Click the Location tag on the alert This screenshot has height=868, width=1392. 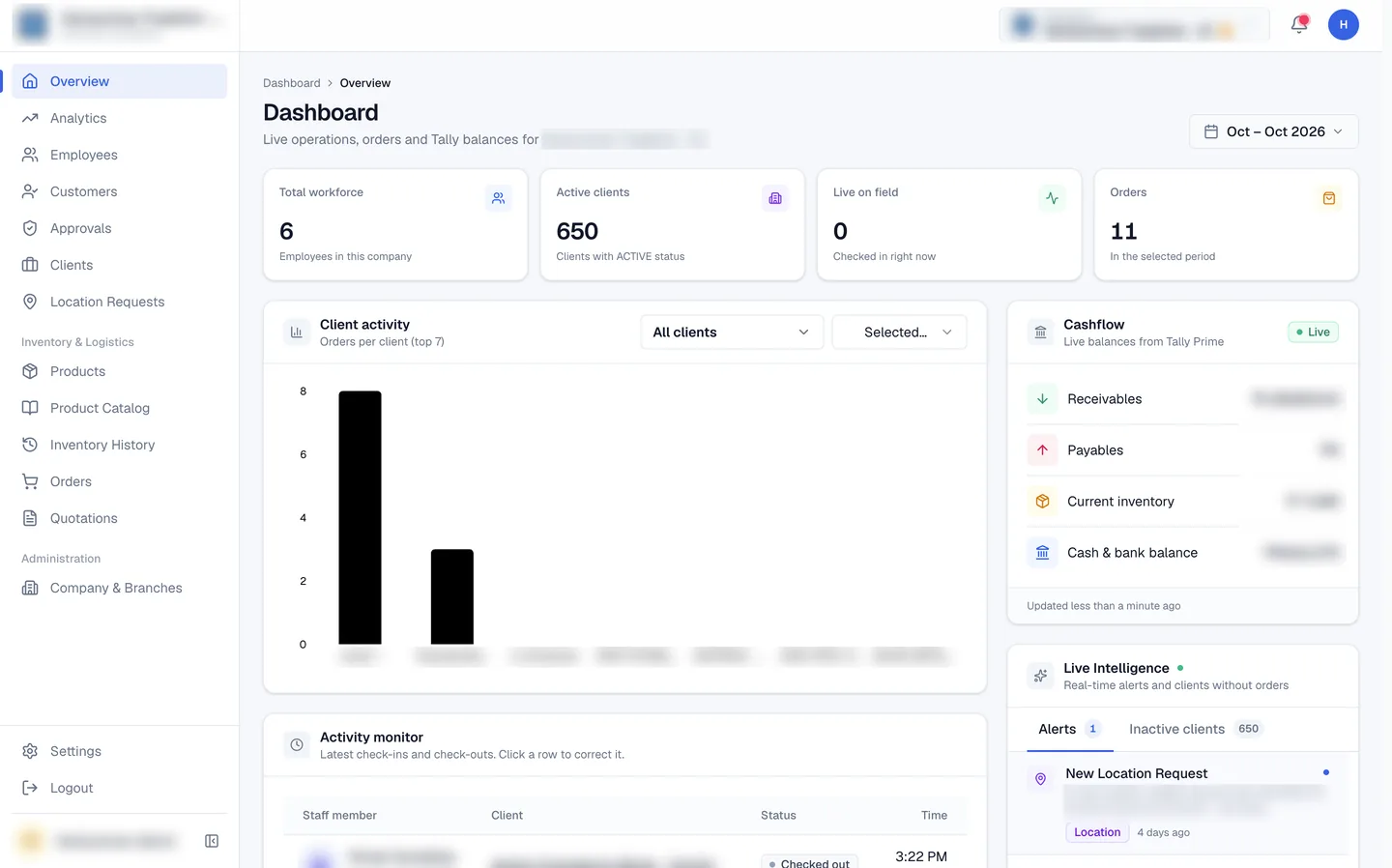(x=1097, y=832)
